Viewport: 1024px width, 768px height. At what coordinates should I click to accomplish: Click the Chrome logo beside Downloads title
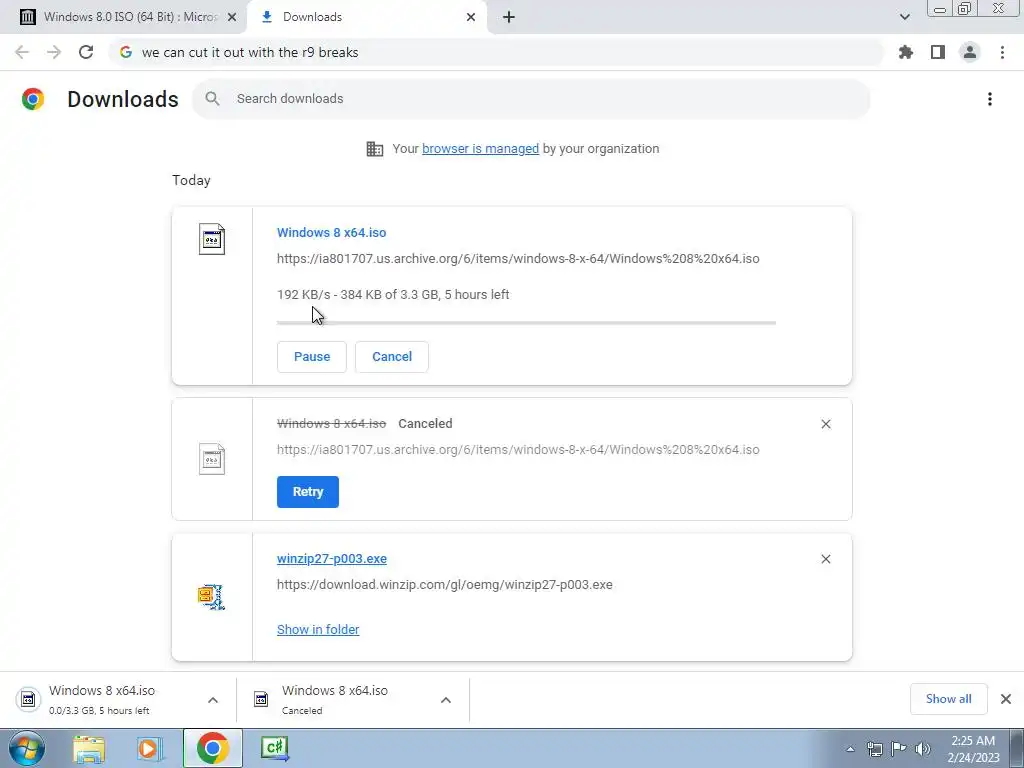click(x=33, y=99)
